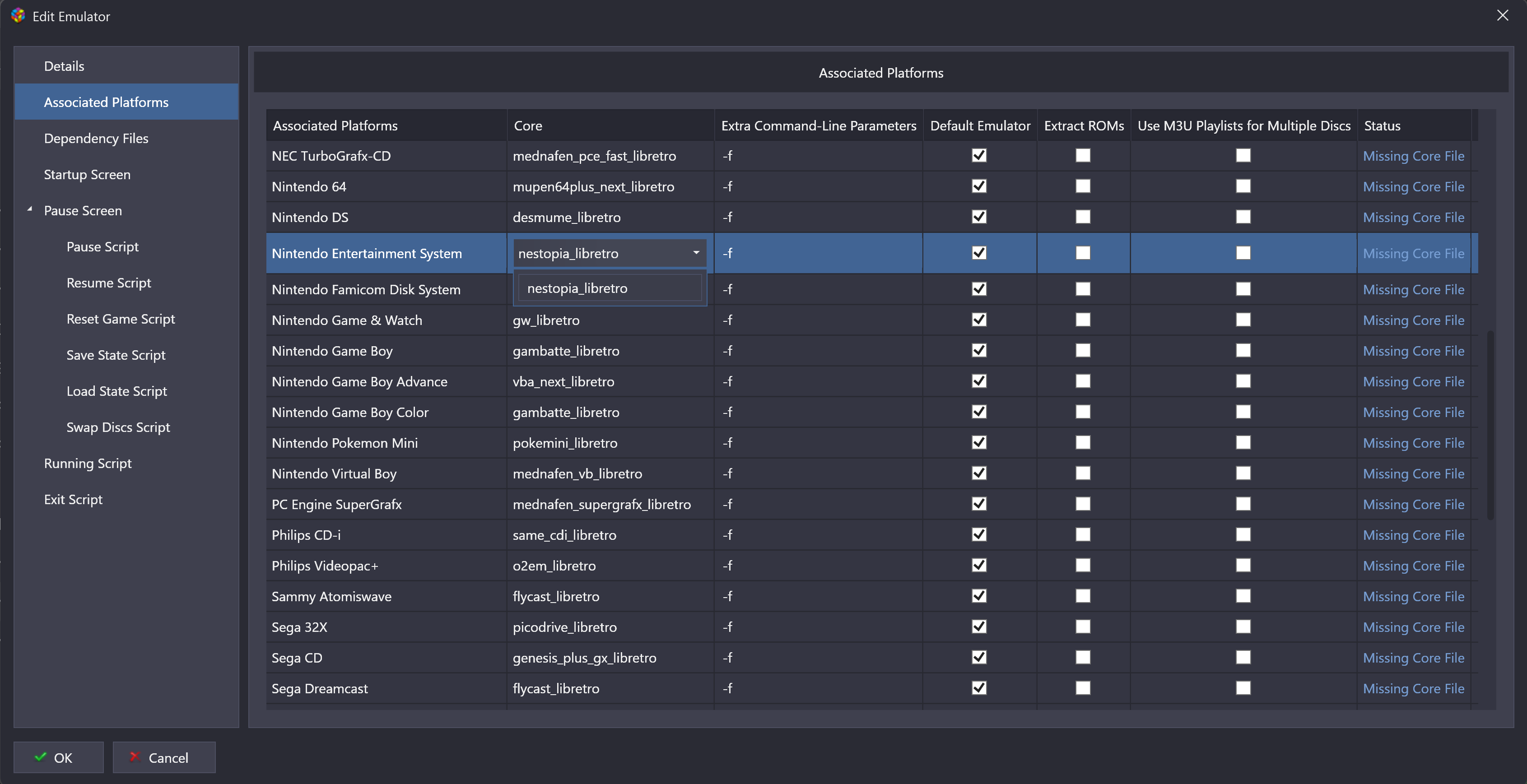Click Missing Core File for Philips Videopac+

(x=1413, y=566)
